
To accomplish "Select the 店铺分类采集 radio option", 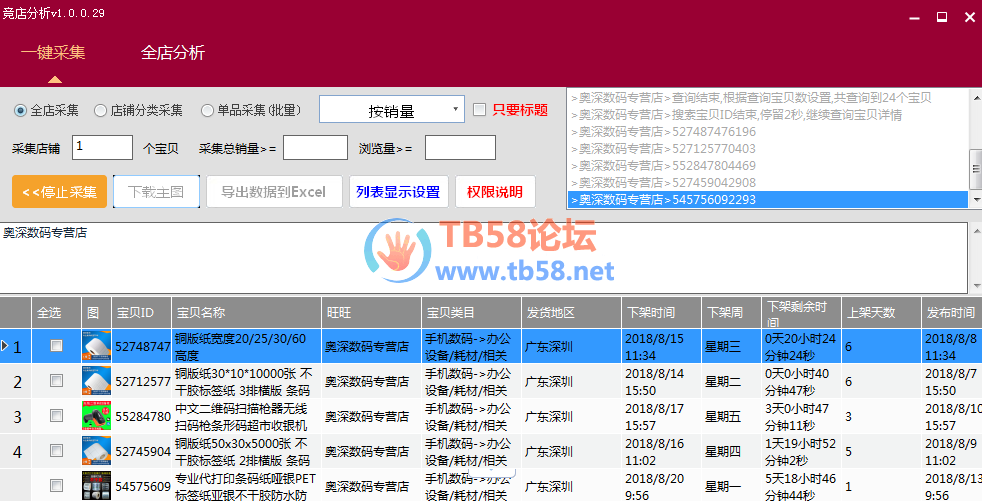I will coord(100,110).
